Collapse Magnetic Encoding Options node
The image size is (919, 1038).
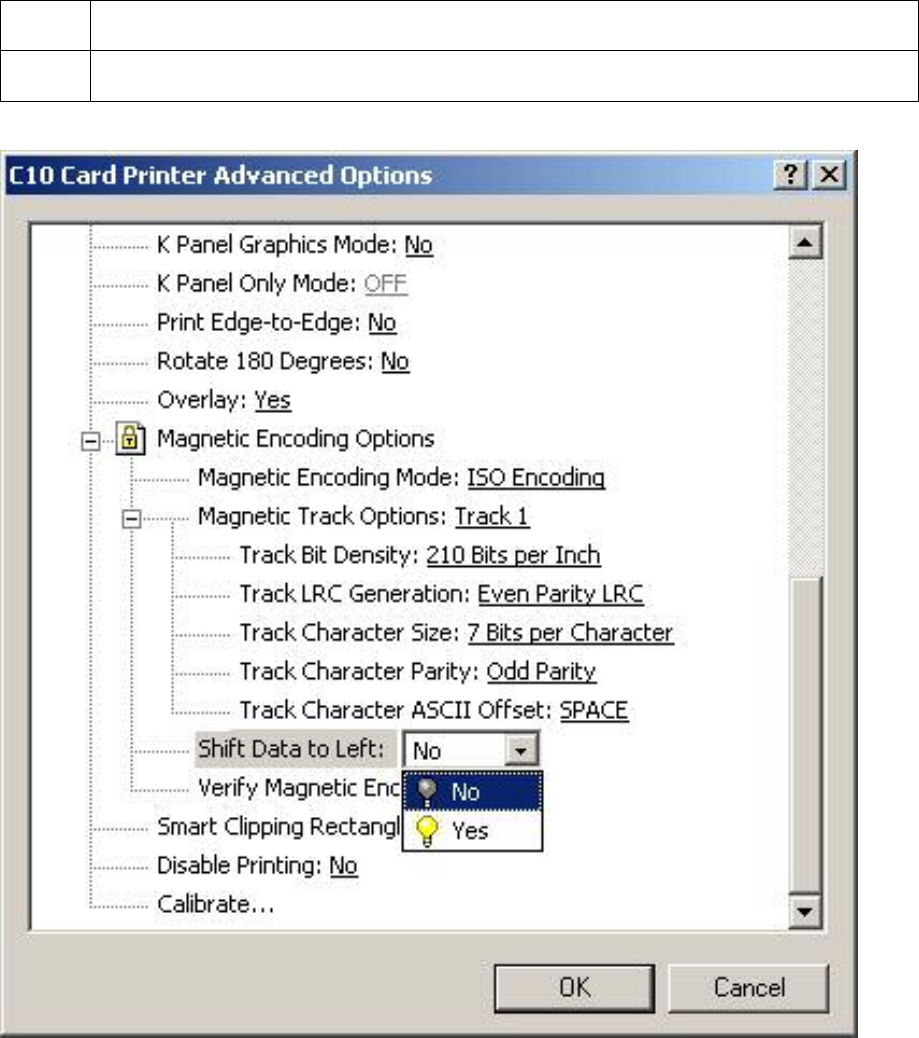91,441
